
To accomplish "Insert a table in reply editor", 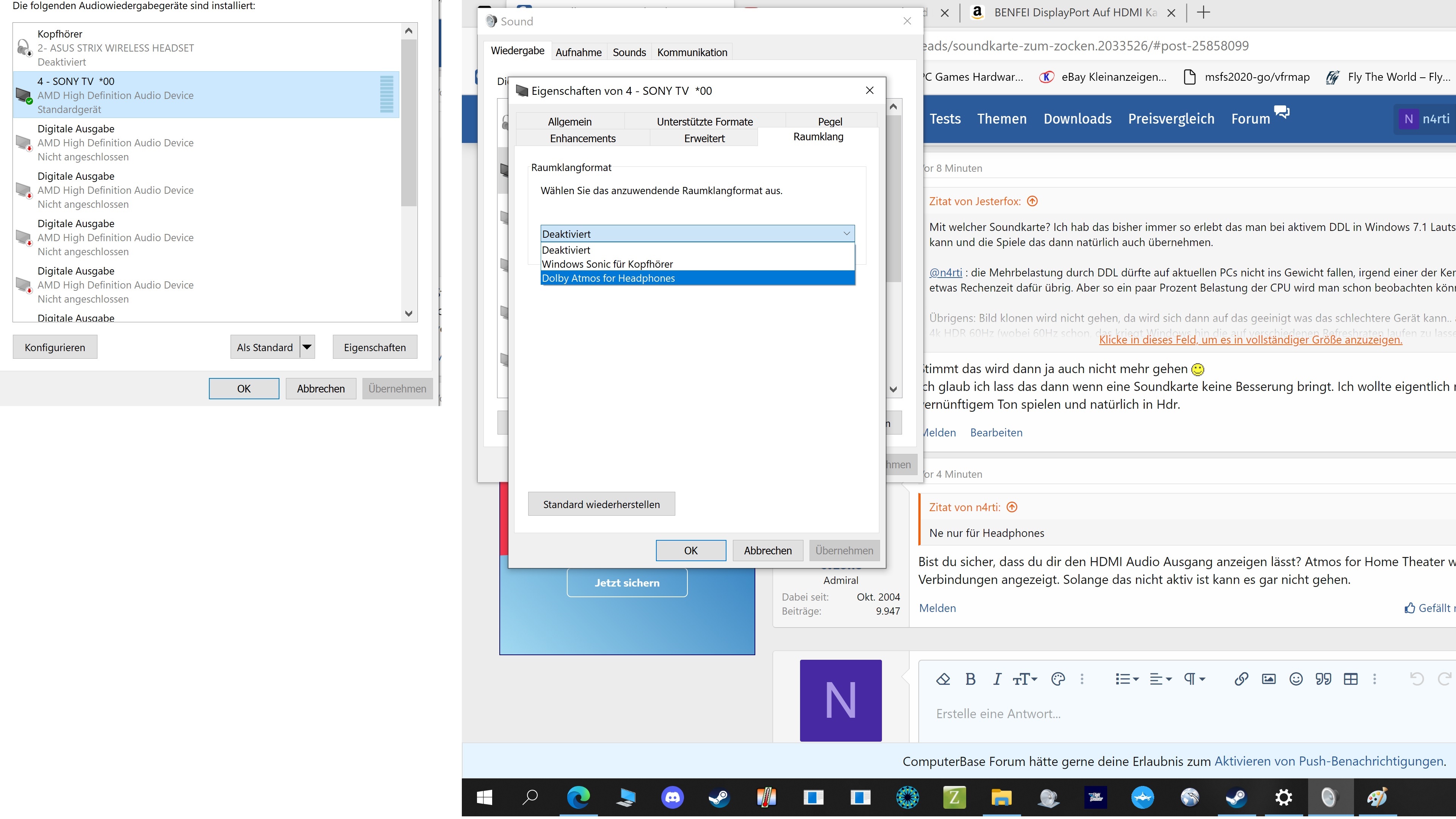I will click(1350, 679).
